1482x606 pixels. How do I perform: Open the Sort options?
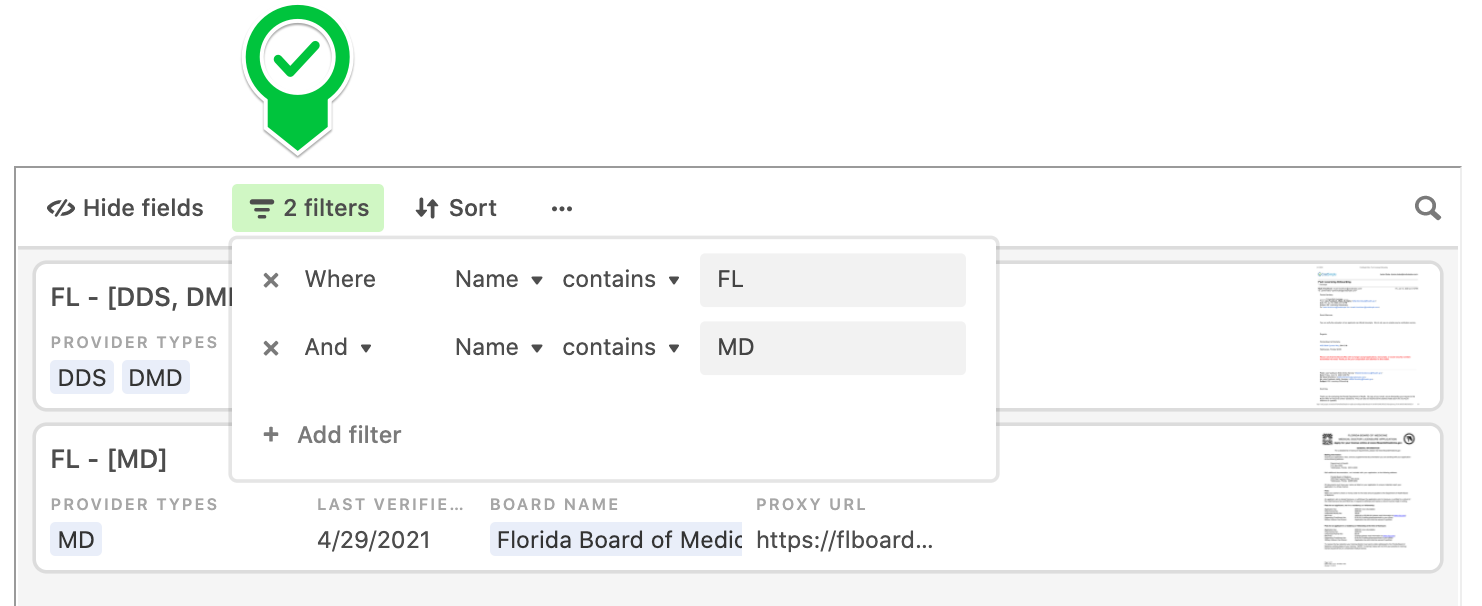pyautogui.click(x=456, y=208)
